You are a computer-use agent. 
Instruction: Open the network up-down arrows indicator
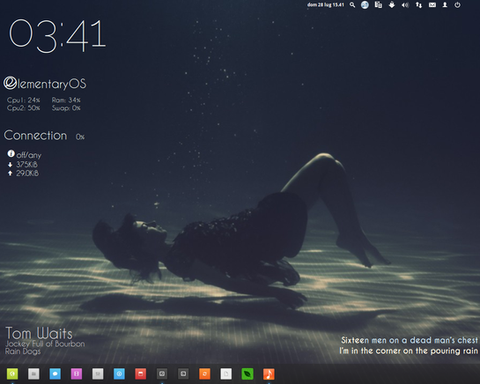pyautogui.click(x=419, y=5)
